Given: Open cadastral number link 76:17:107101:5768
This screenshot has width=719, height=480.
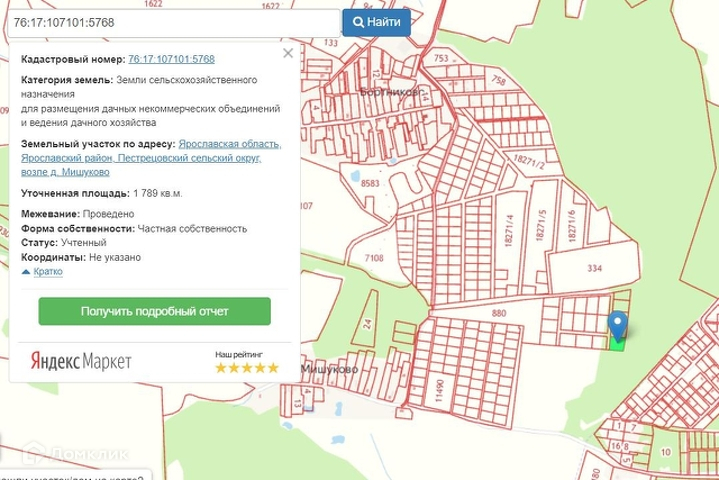Looking at the screenshot, I should (171, 59).
